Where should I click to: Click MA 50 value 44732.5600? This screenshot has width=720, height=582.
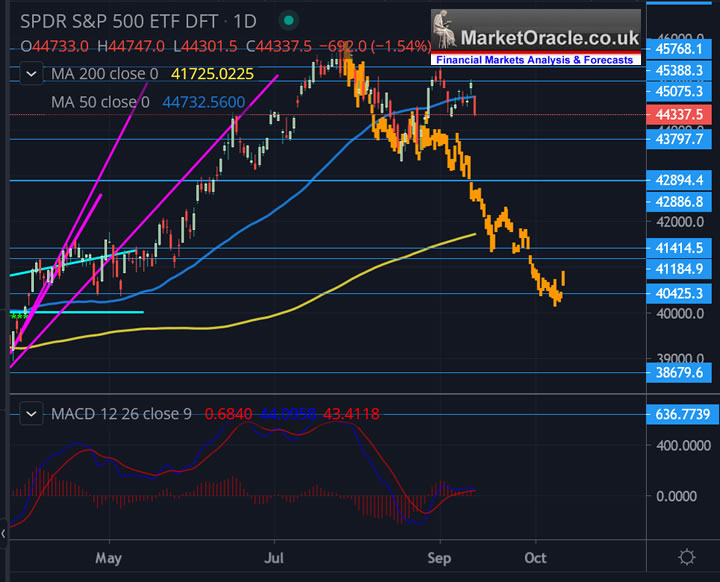click(x=204, y=102)
